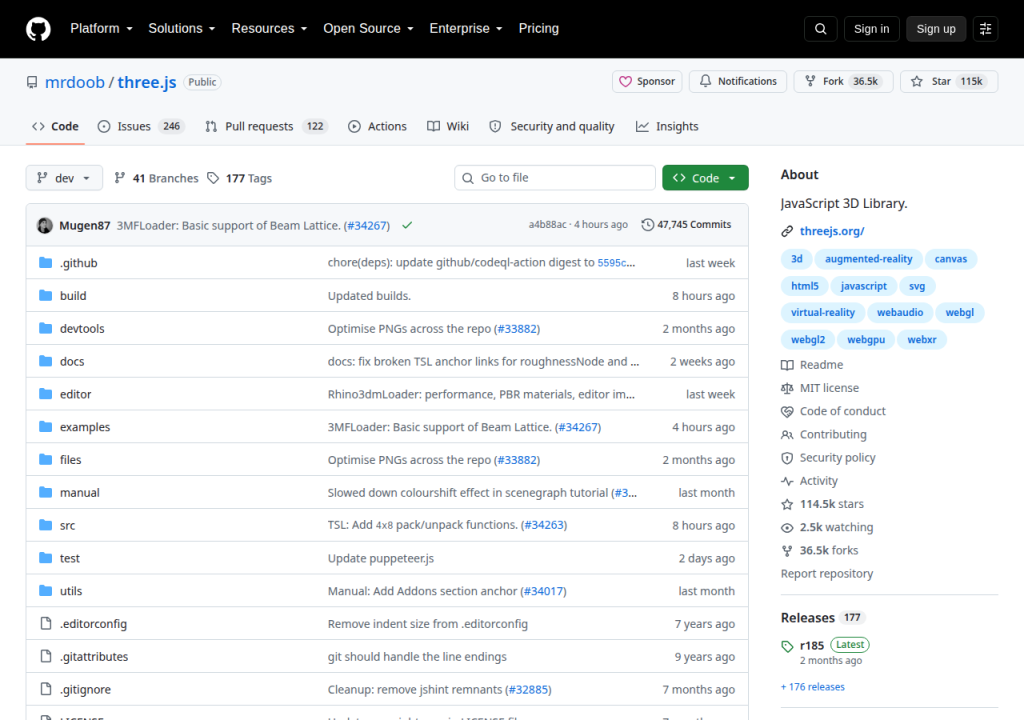
Task: Open the Platform dropdown menu
Action: [x=101, y=29]
